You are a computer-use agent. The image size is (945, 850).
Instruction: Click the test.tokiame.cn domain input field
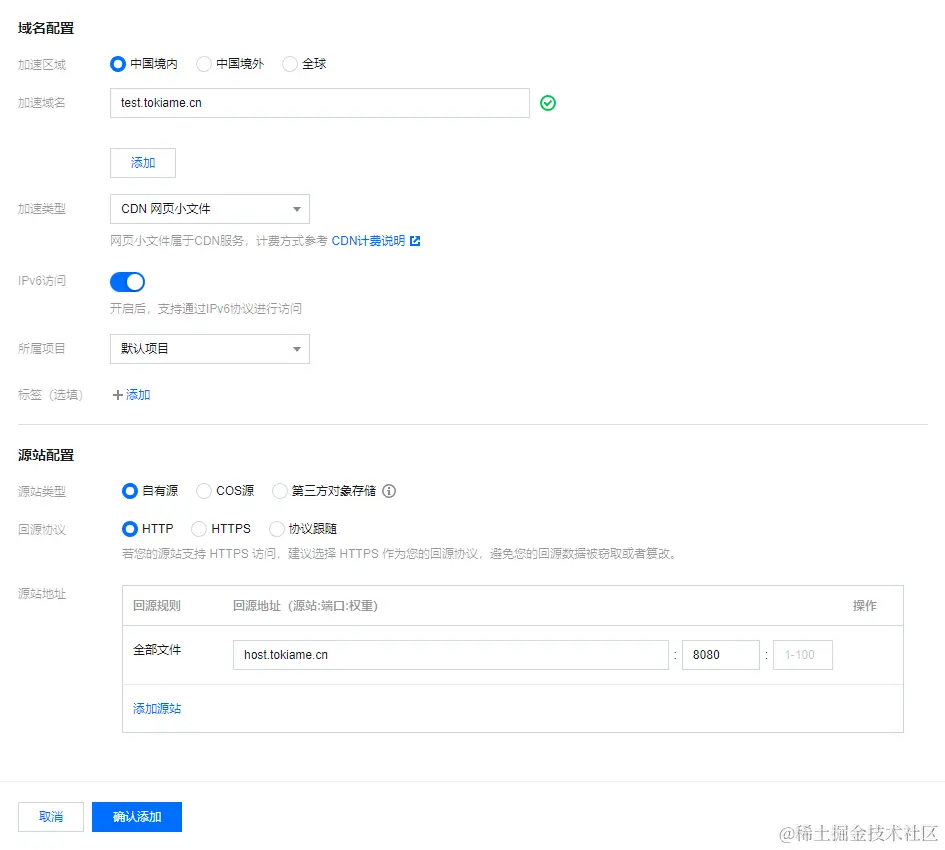click(x=319, y=103)
